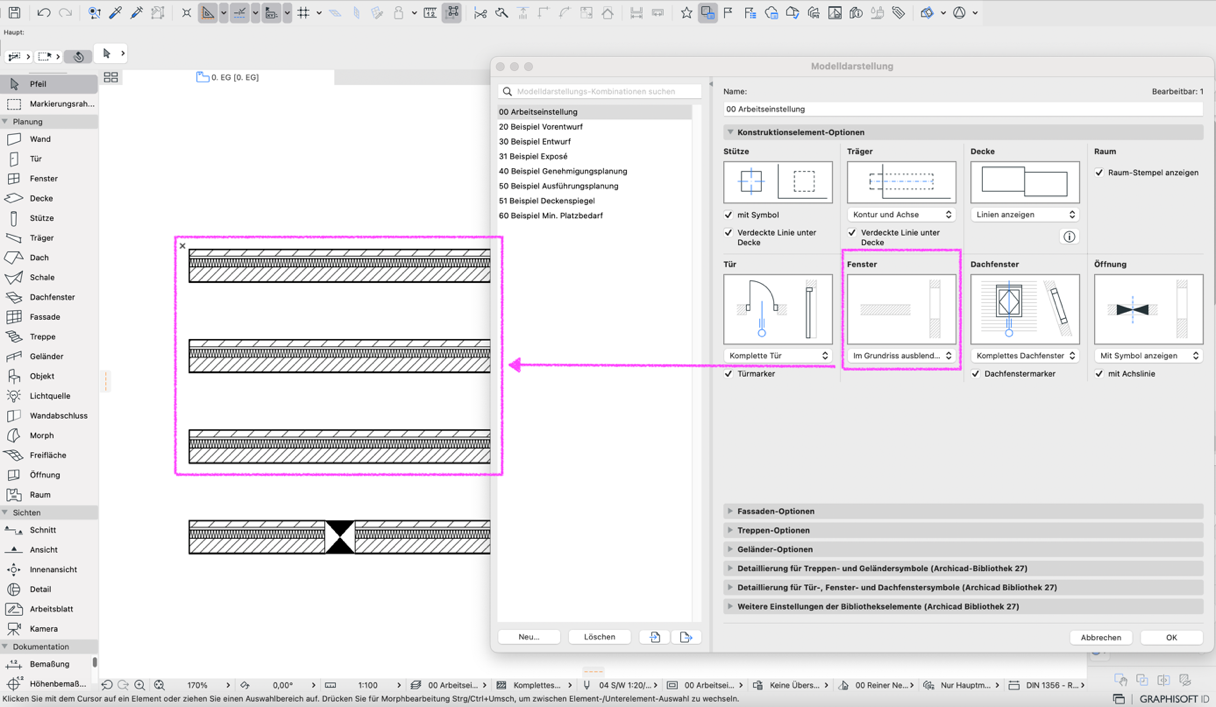Expand the Treppen-Optionen section

point(963,530)
